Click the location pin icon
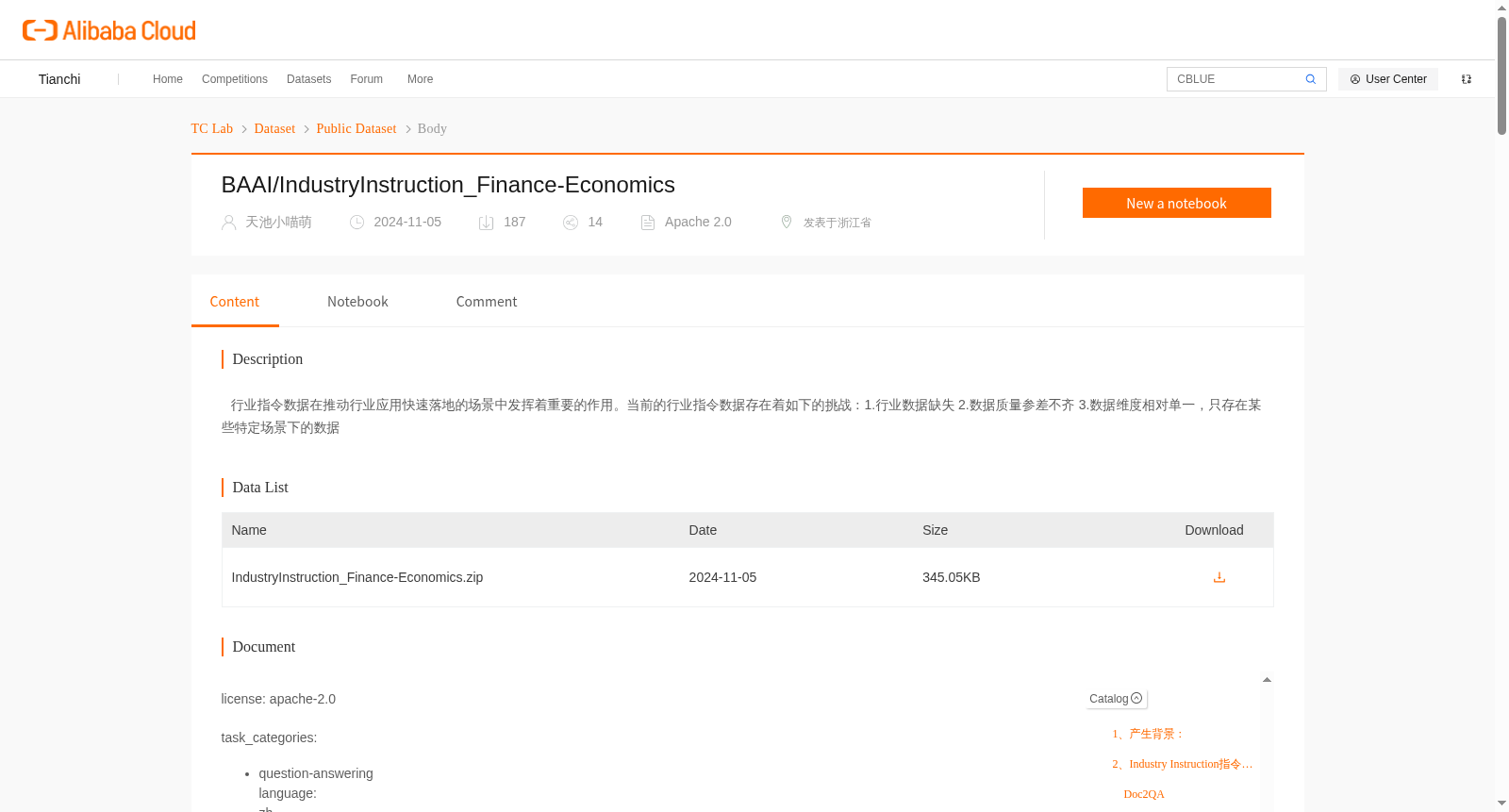 click(787, 222)
